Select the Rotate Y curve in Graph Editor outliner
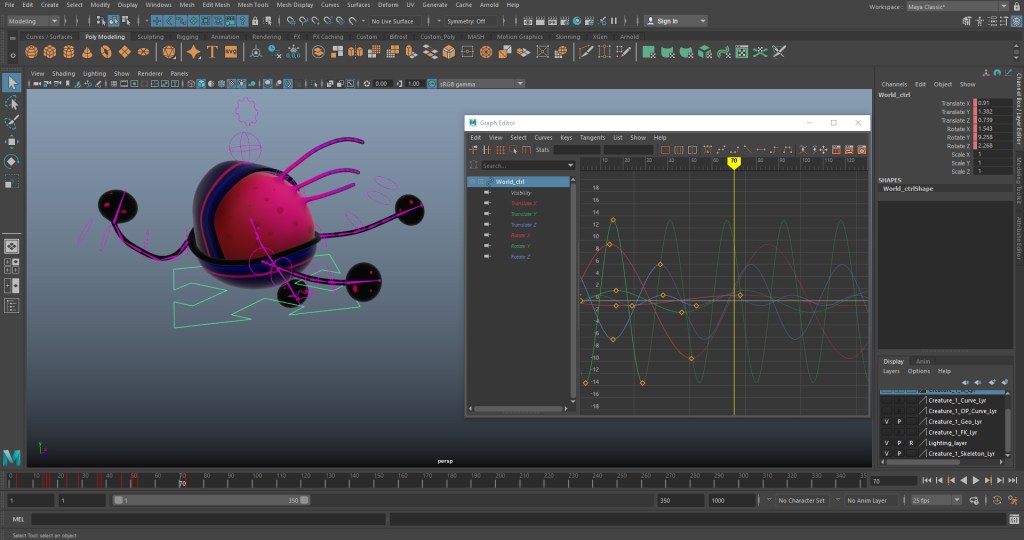Screen dimensions: 1024x540 (x=520, y=246)
